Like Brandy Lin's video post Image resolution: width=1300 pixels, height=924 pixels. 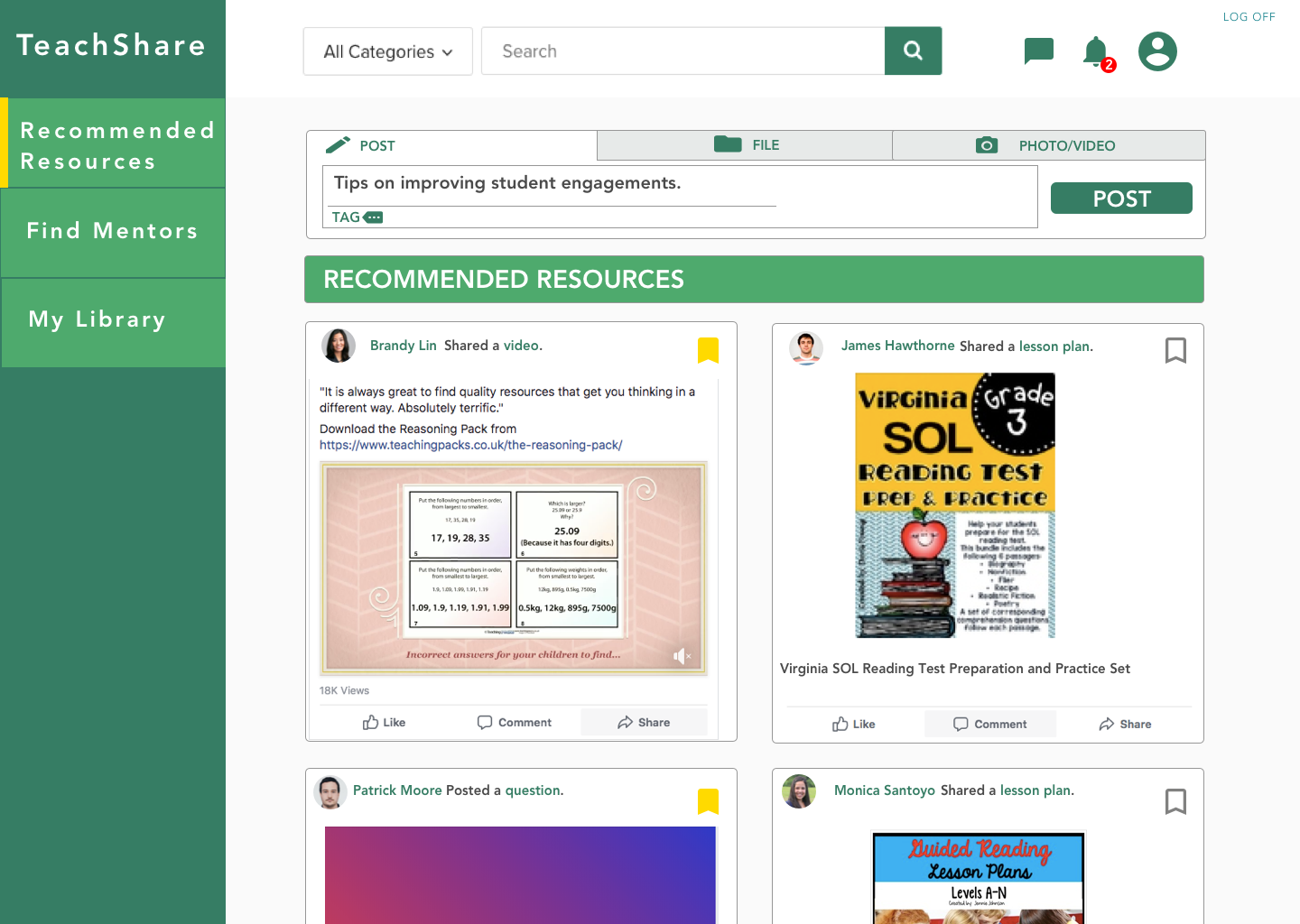pyautogui.click(x=384, y=723)
